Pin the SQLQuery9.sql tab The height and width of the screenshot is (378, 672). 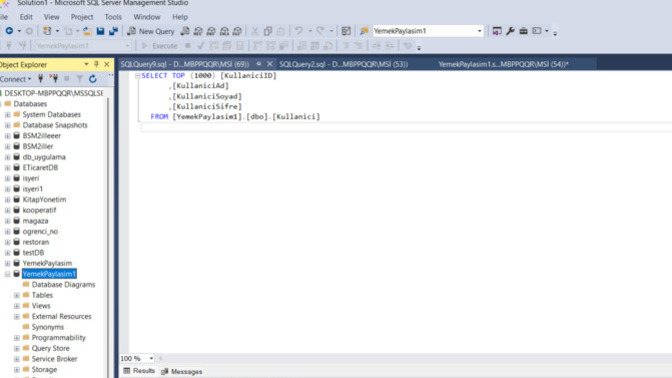tap(259, 64)
